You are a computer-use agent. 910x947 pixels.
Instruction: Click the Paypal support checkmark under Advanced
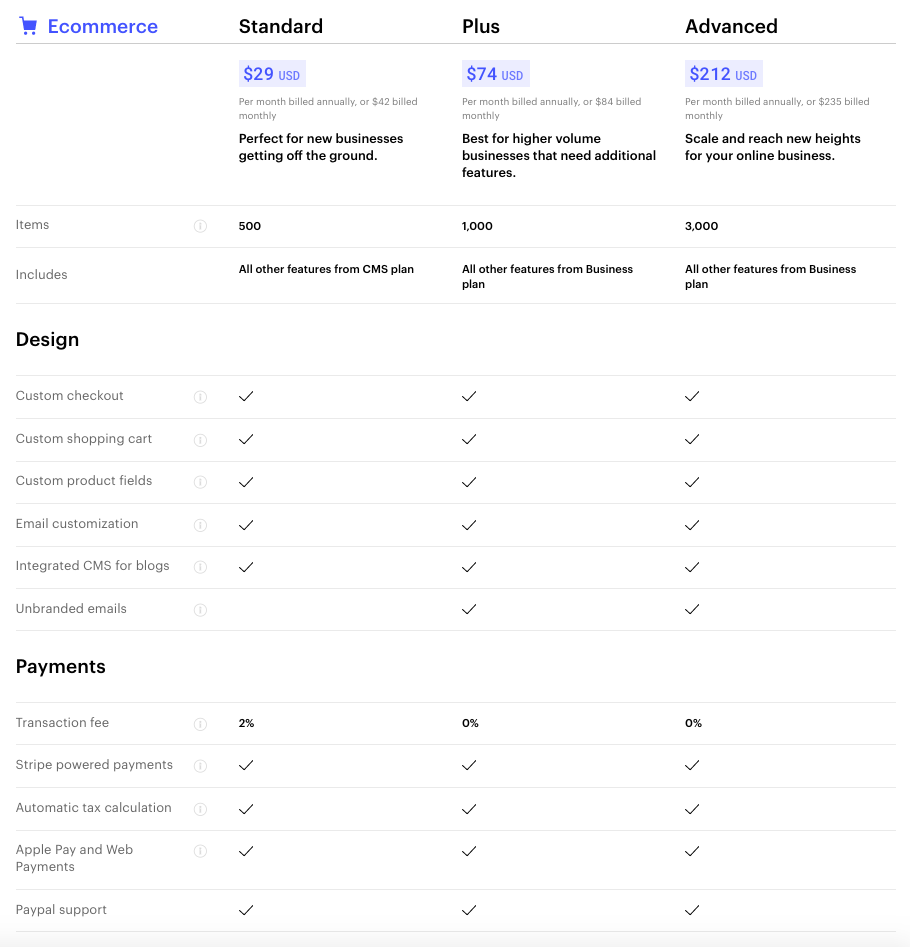click(692, 910)
